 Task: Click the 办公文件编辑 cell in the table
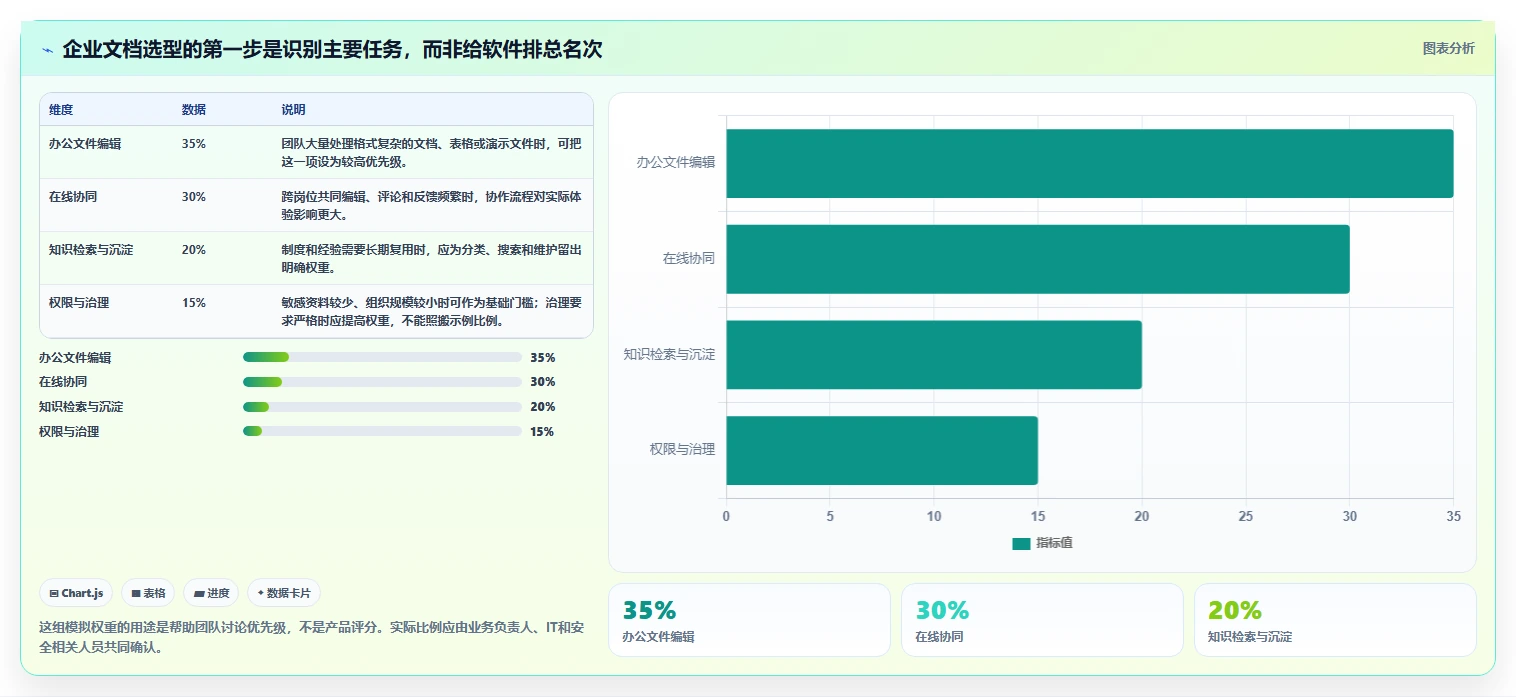[85, 143]
